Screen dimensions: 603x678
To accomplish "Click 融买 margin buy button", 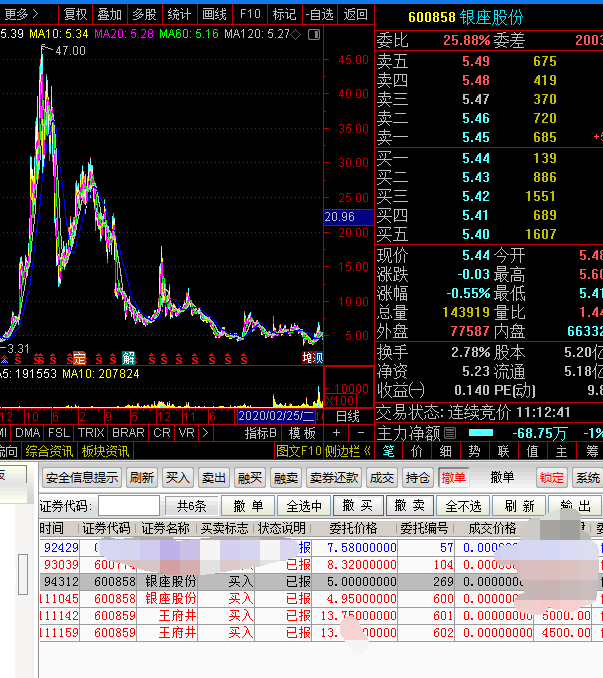I will [250, 478].
